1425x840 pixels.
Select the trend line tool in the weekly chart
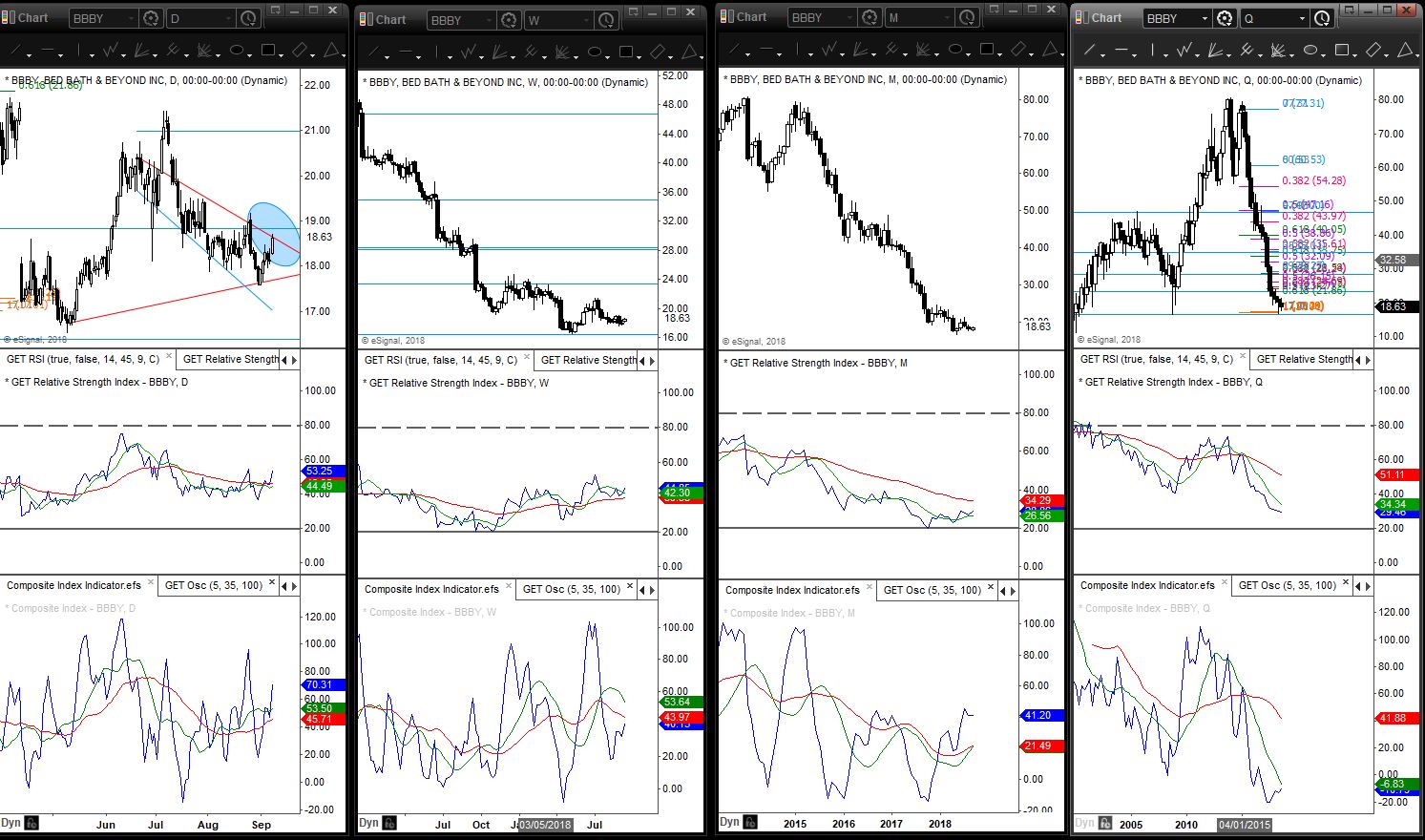pos(376,52)
